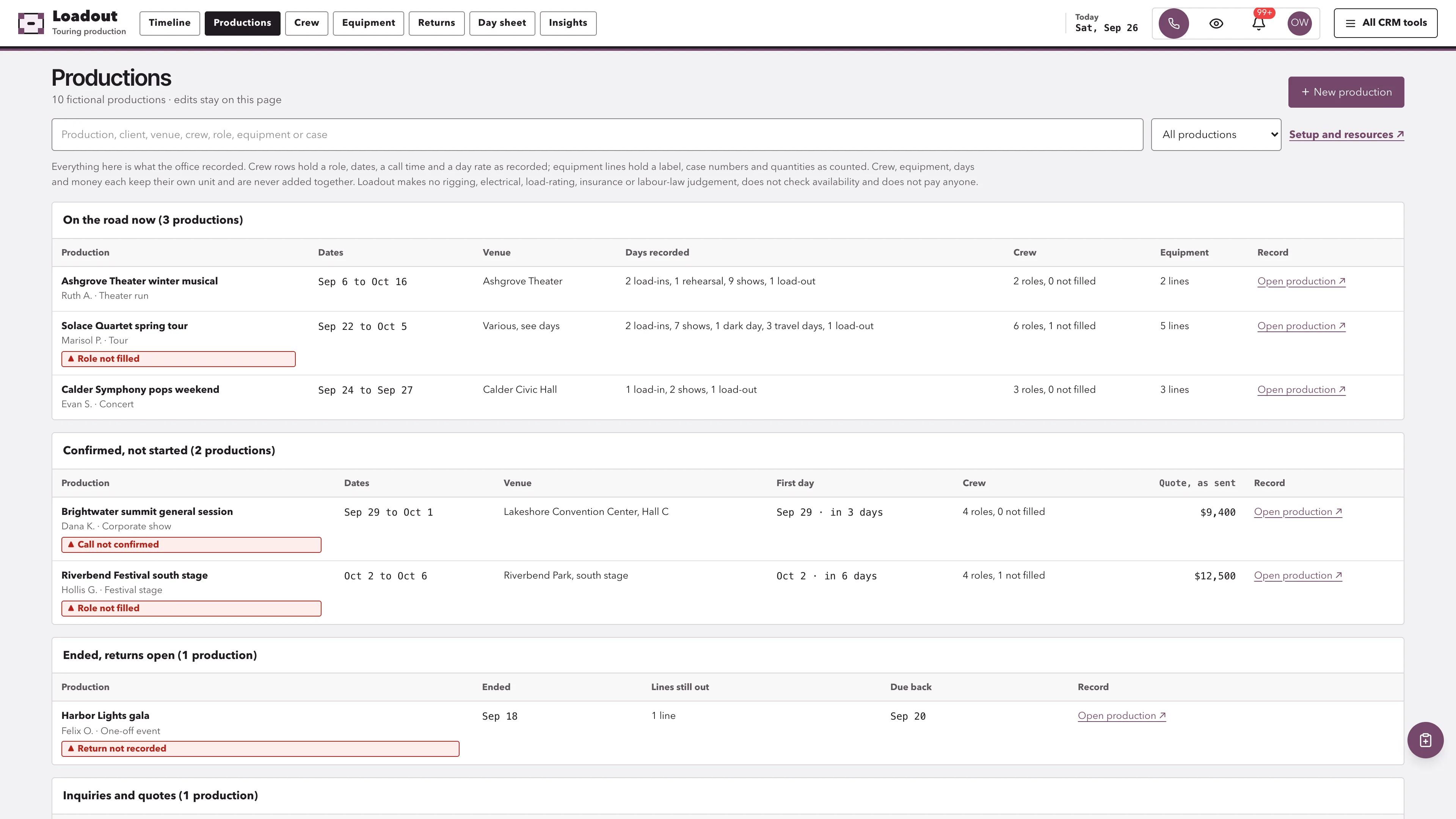
Task: Open the All CRM tools menu
Action: 1385,23
